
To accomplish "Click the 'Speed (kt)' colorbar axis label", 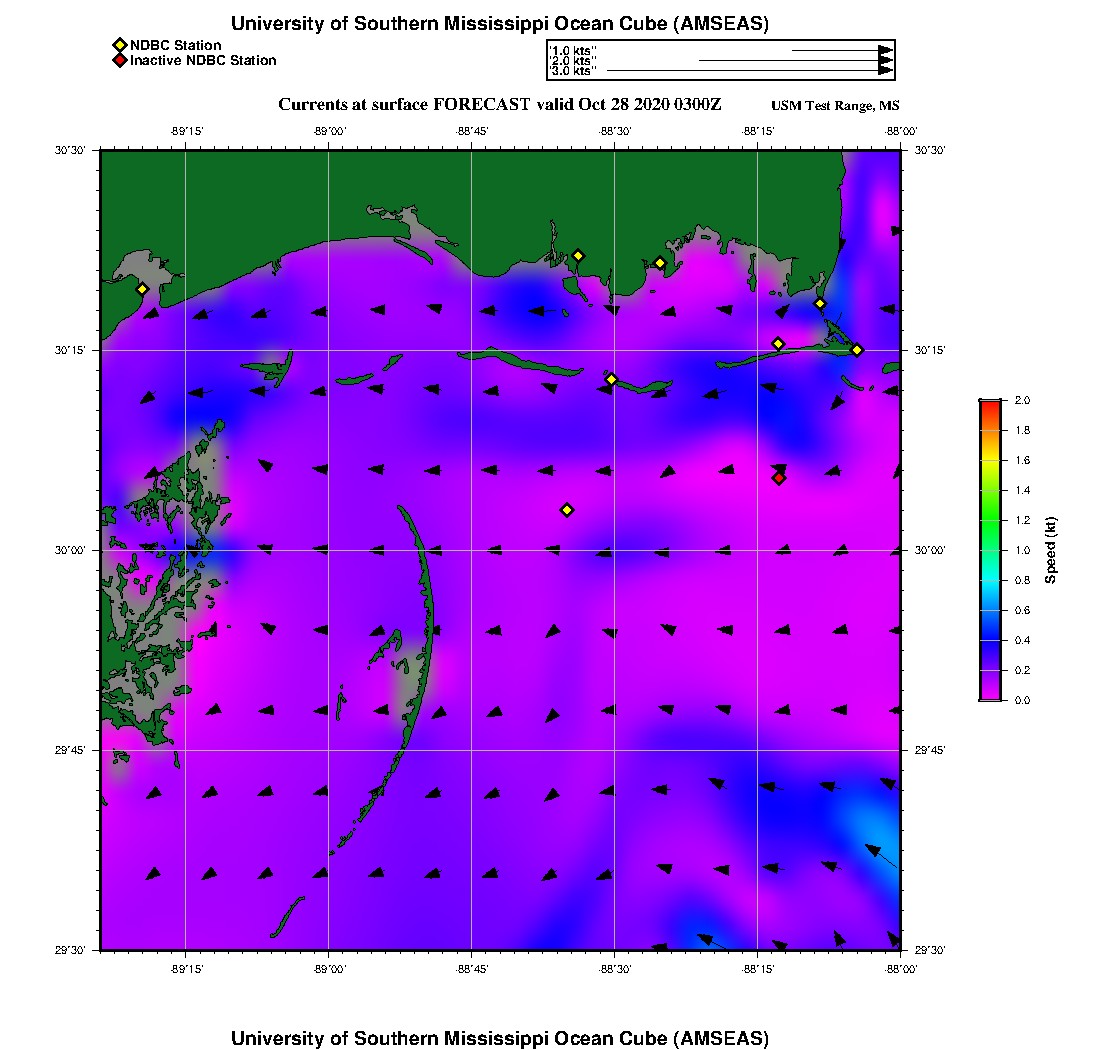I will tap(1050, 550).
